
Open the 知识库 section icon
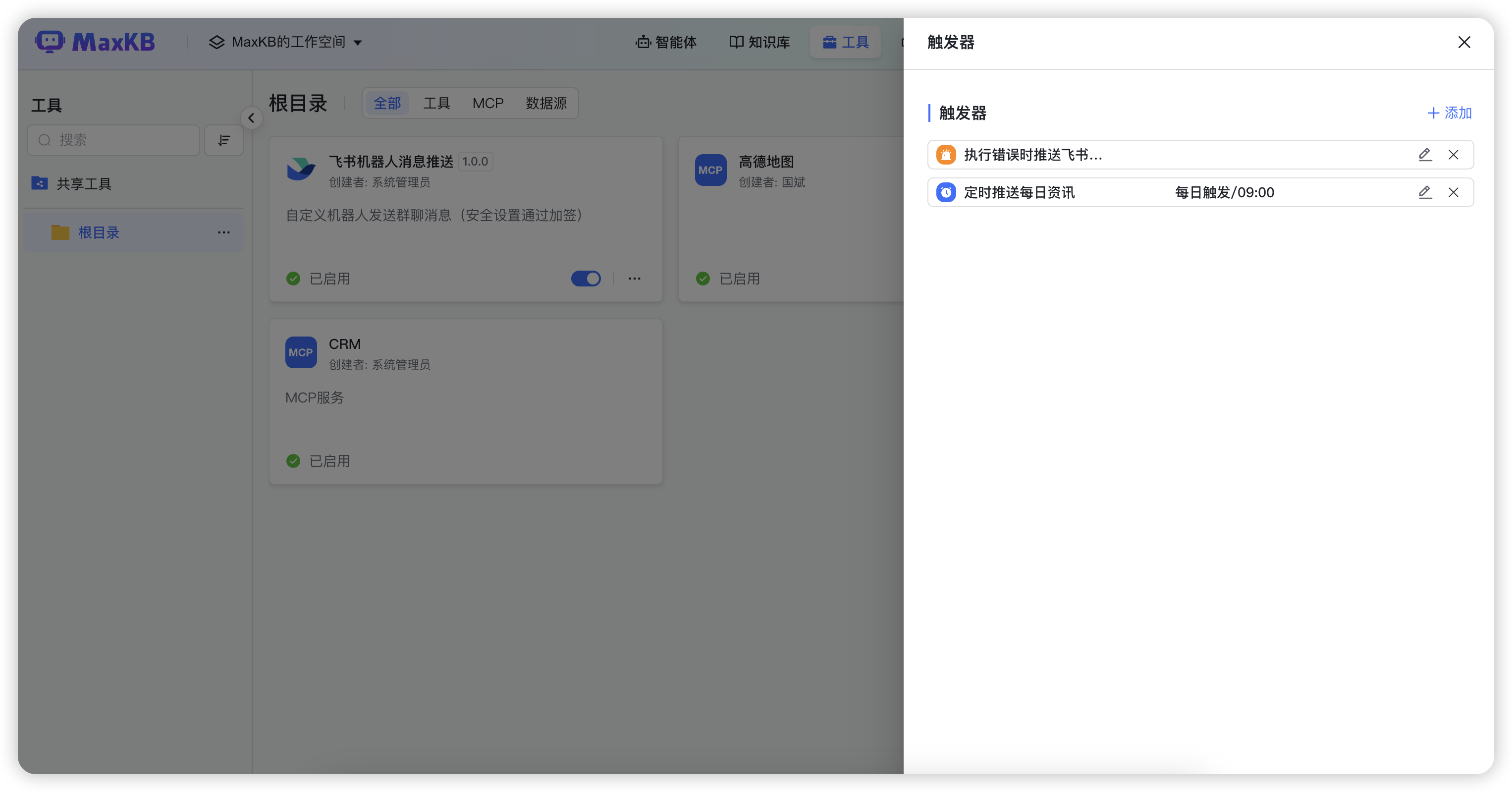[x=736, y=42]
